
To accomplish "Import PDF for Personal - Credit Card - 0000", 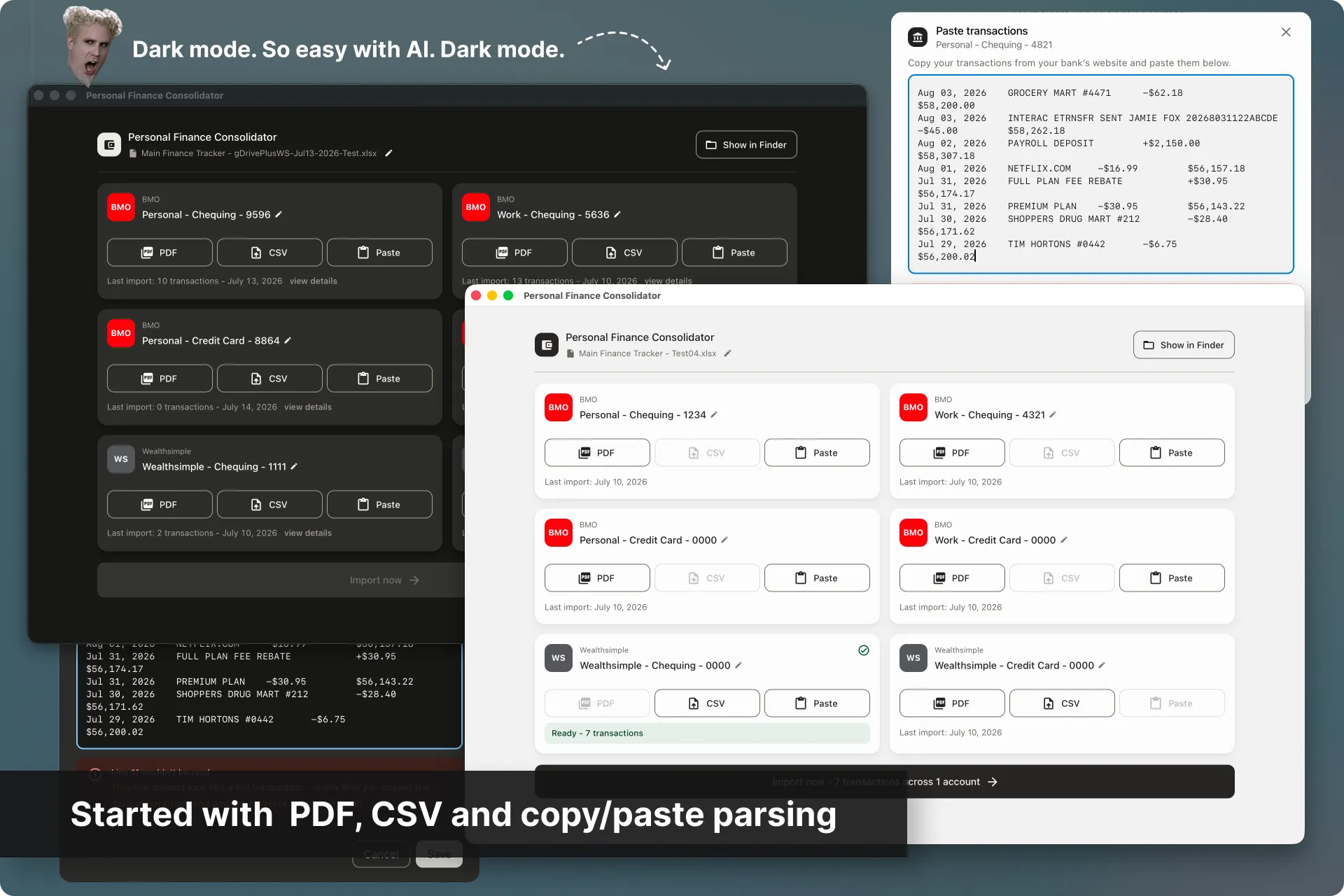I will tap(597, 578).
